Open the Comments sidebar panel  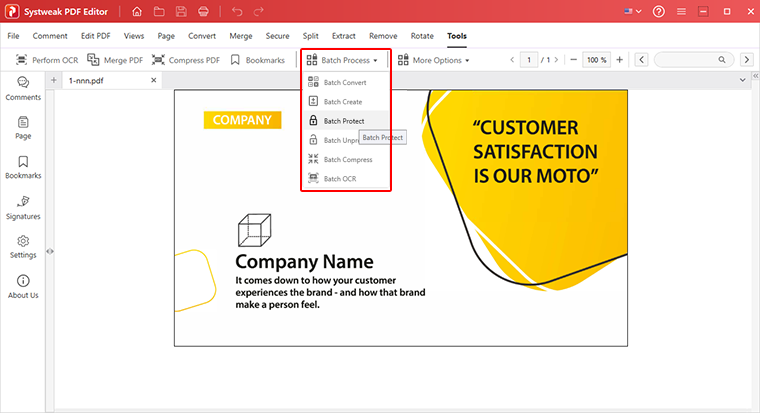[23, 89]
